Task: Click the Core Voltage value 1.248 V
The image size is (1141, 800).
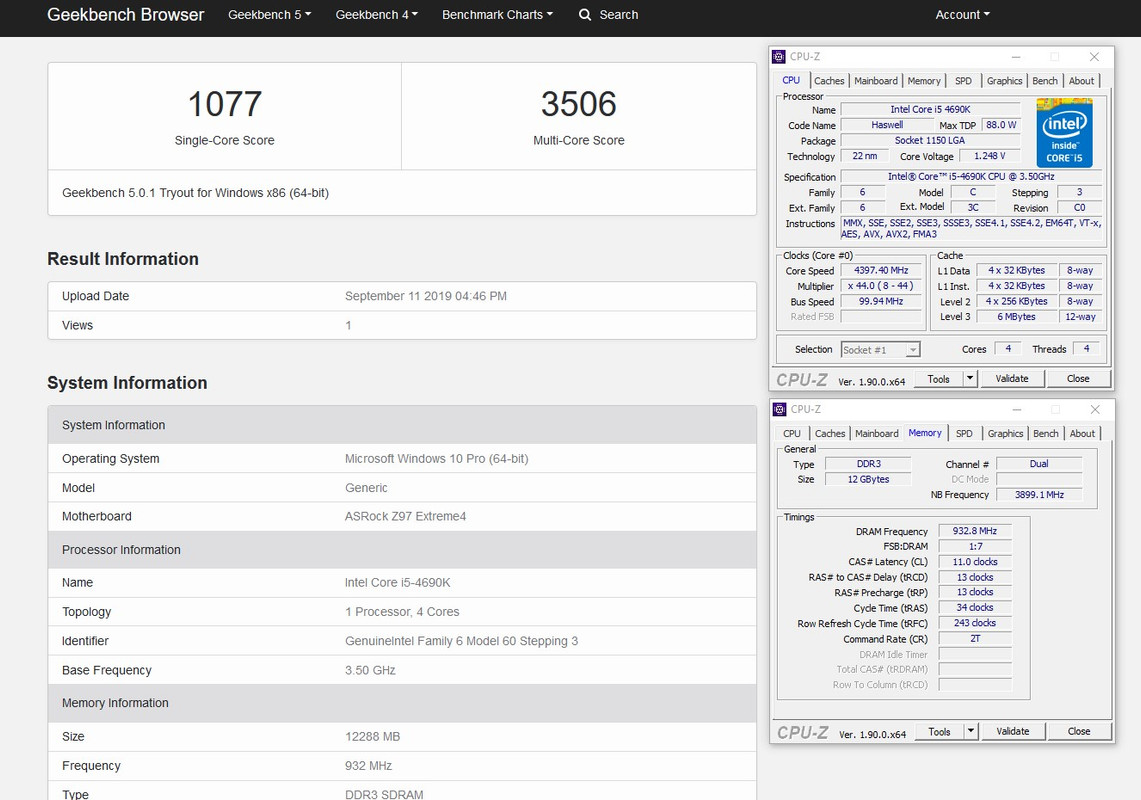Action: pyautogui.click(x=990, y=156)
